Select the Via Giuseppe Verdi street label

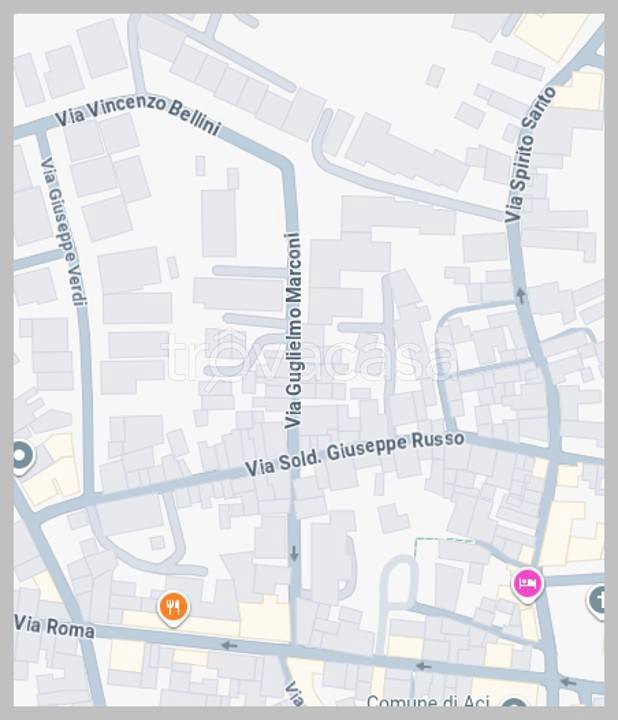(x=63, y=231)
